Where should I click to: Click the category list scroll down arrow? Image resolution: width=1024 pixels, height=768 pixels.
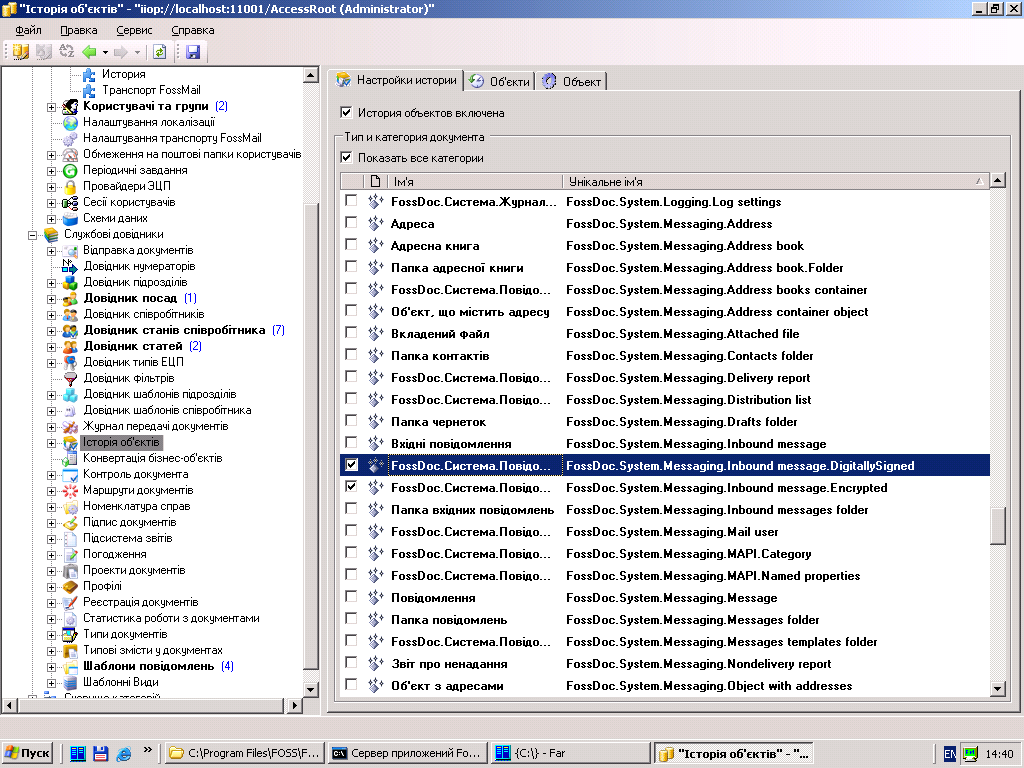click(x=997, y=688)
